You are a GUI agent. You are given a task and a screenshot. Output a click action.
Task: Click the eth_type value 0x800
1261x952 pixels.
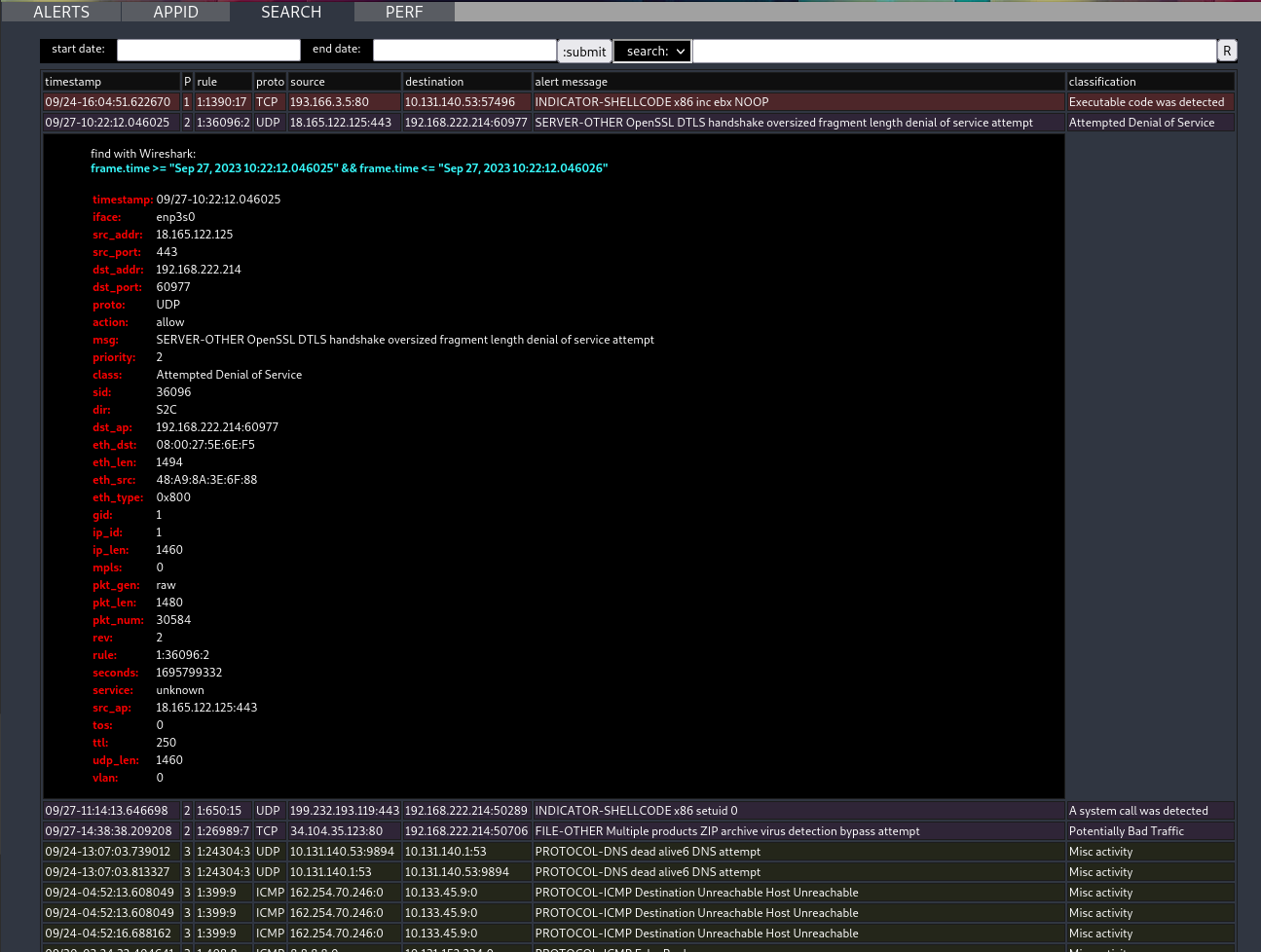[x=173, y=497]
